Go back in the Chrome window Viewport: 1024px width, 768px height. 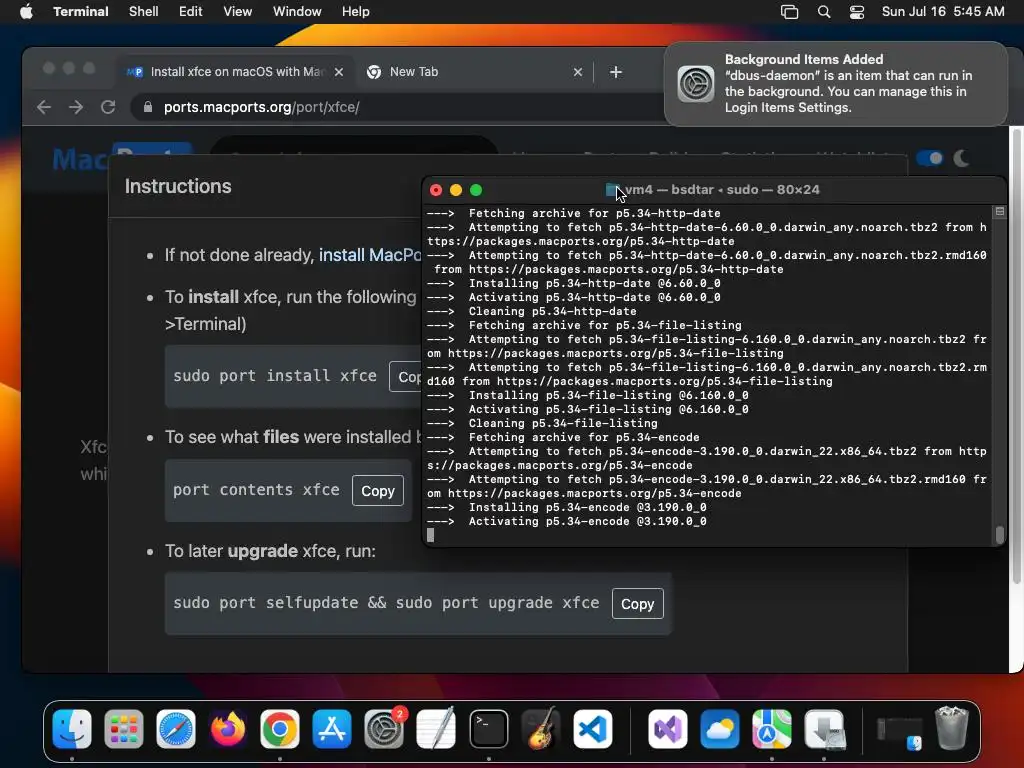tap(44, 107)
